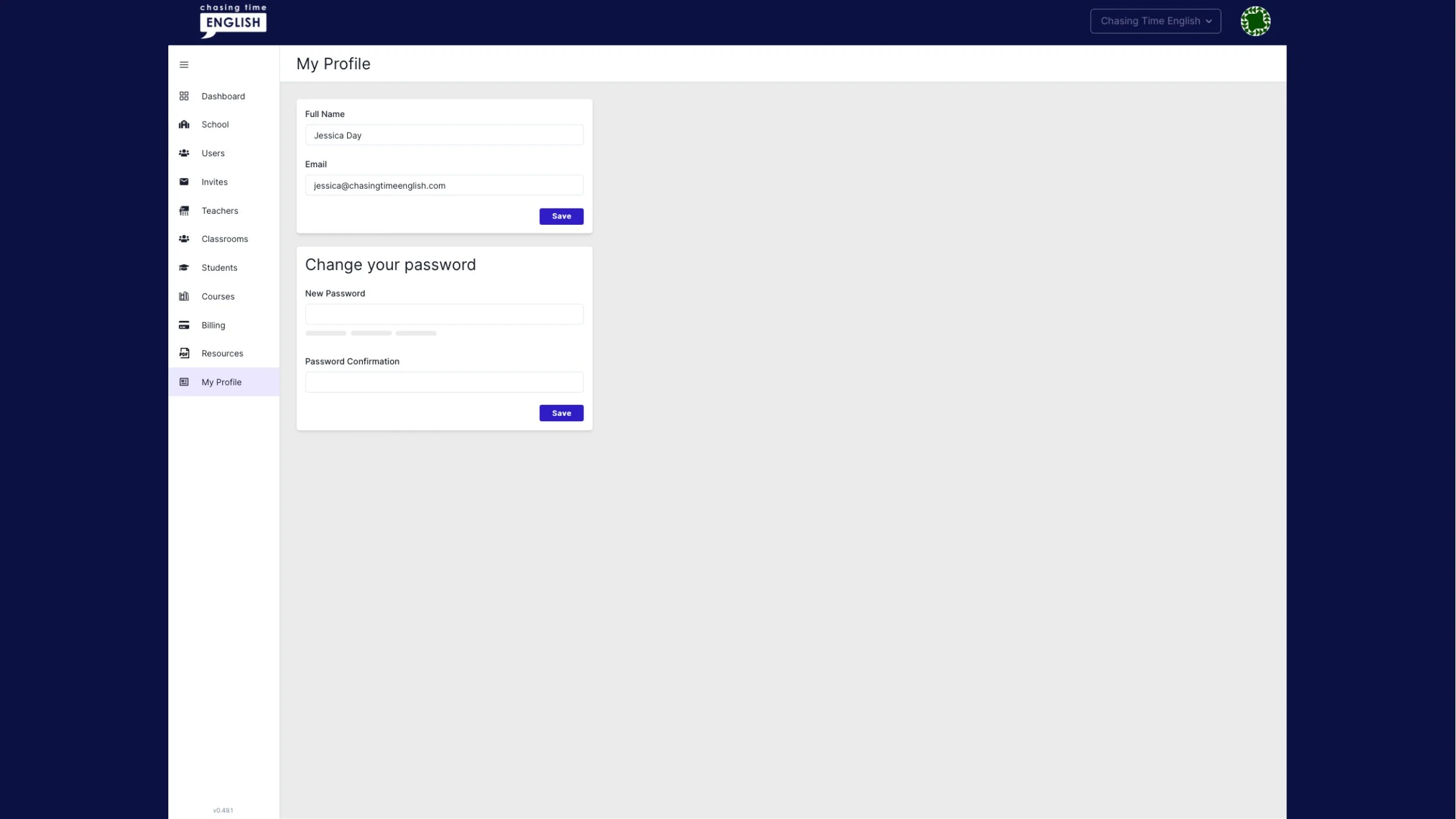Open the Users menu item
Image resolution: width=1456 pixels, height=819 pixels.
tap(213, 153)
